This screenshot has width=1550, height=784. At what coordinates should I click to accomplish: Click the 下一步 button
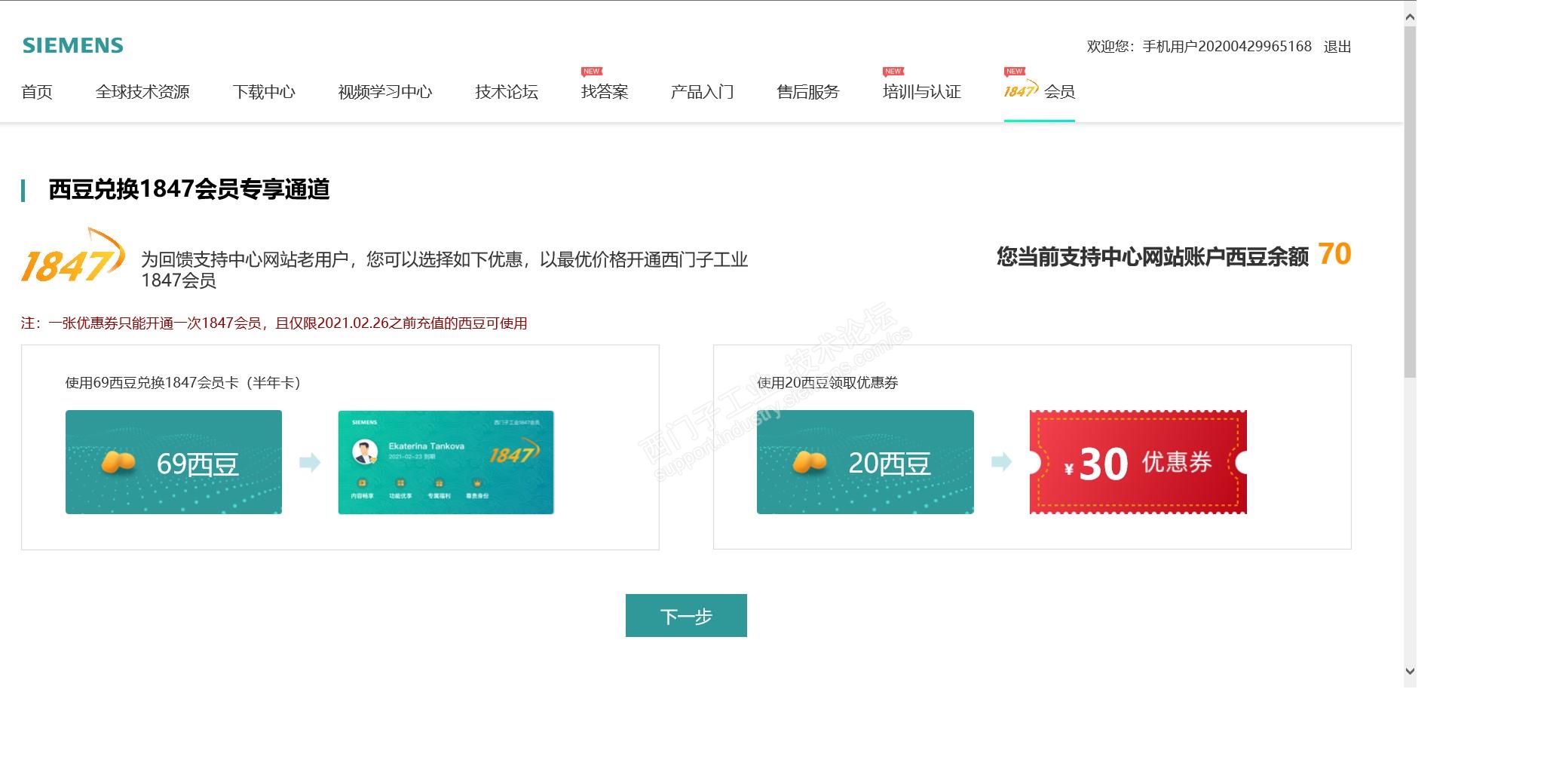(x=686, y=615)
